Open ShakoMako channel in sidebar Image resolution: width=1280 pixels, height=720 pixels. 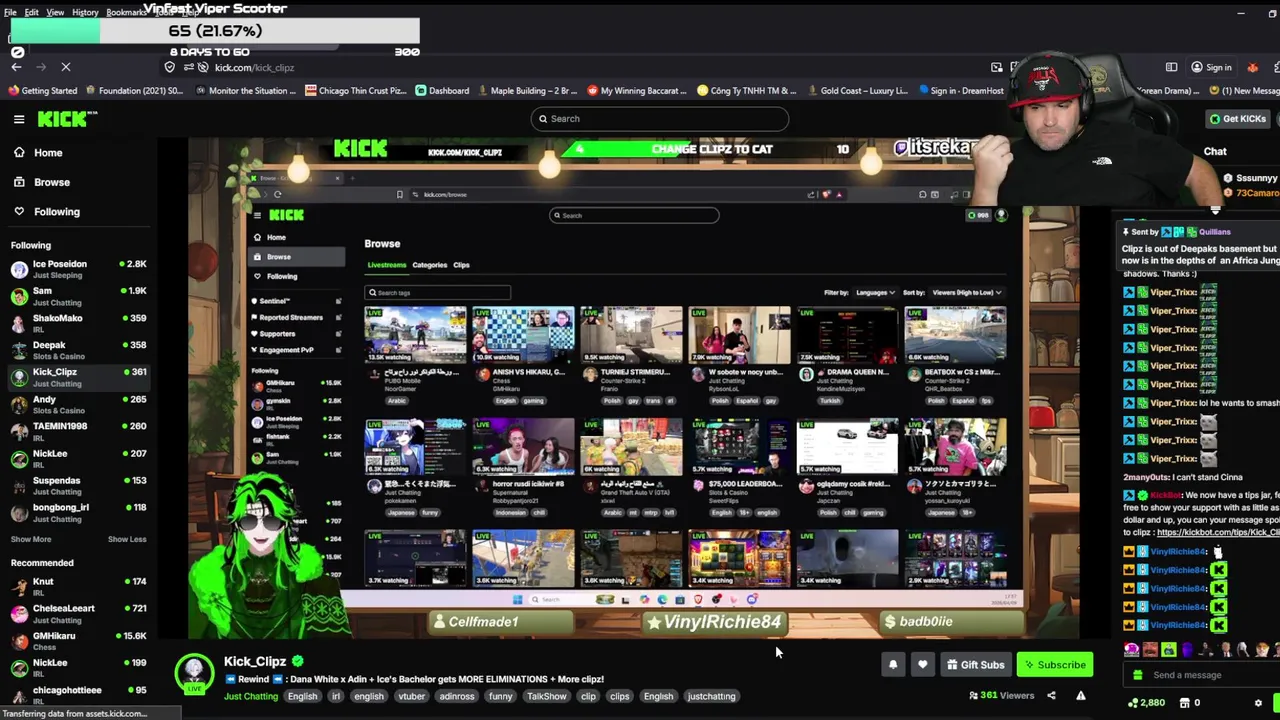(78, 323)
